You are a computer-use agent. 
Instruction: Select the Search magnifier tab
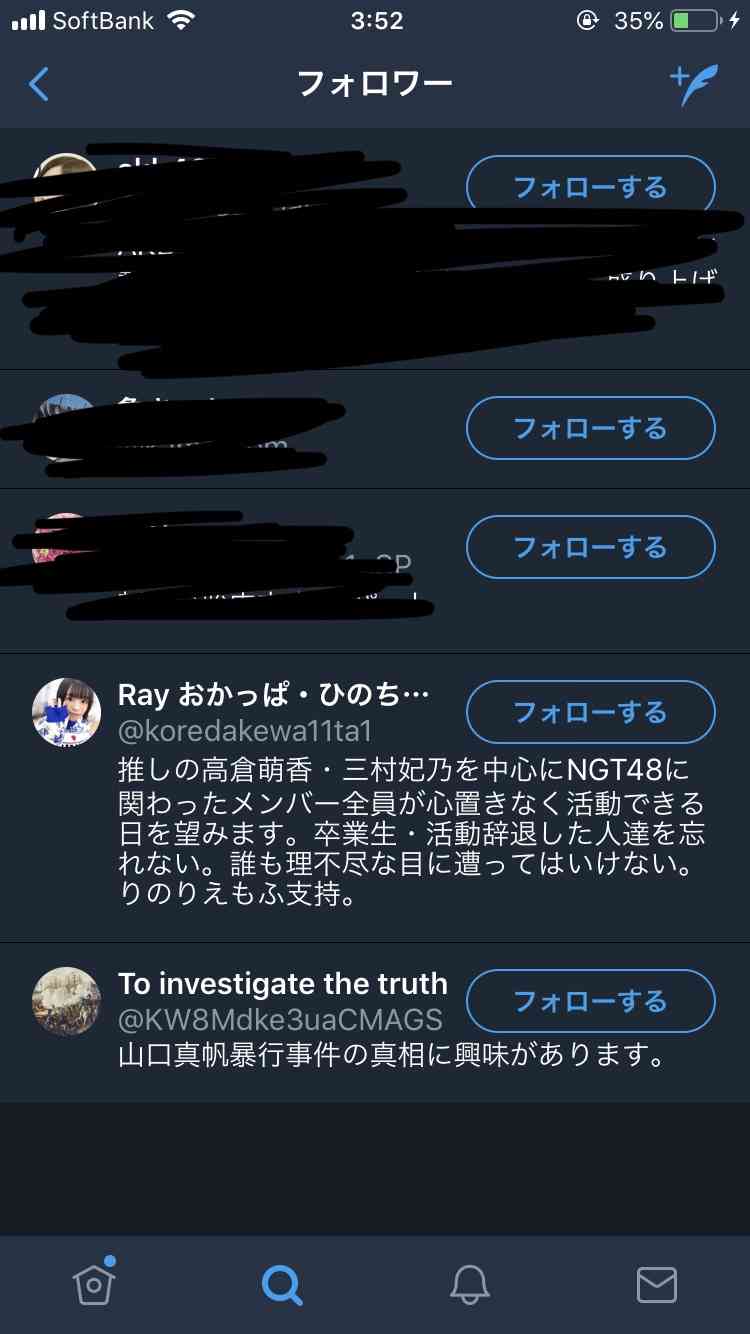point(282,1284)
